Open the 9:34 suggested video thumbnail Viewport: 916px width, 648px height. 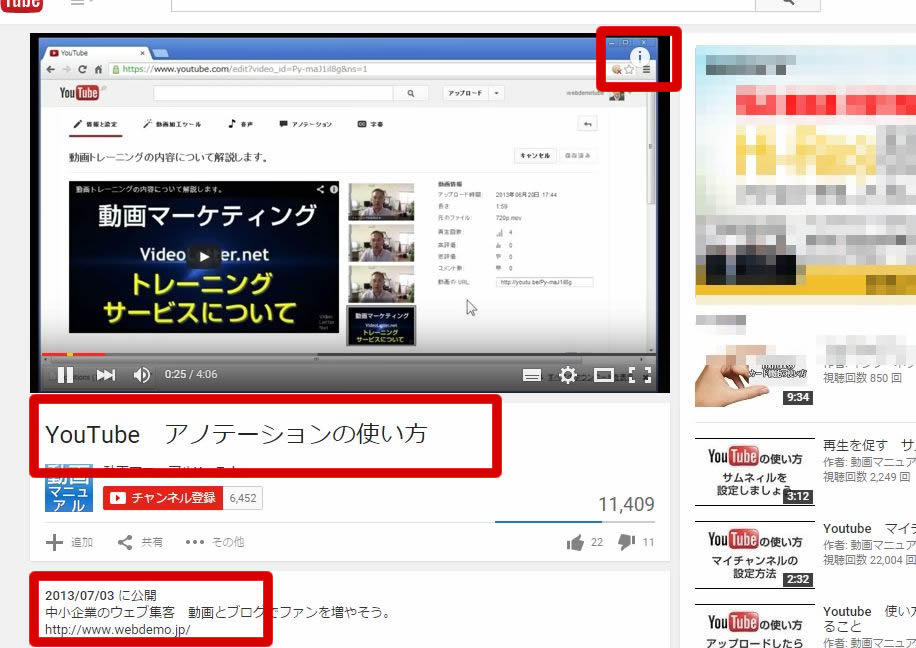[754, 377]
